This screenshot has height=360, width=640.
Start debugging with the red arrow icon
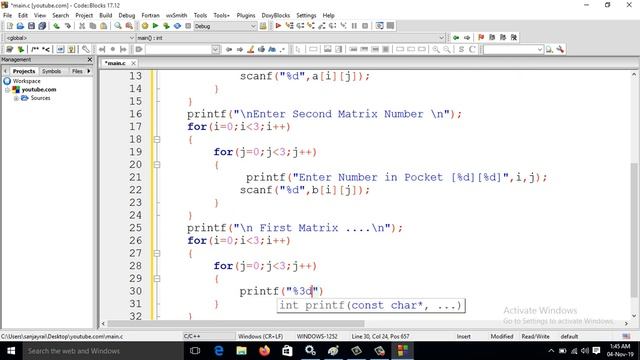coord(278,26)
